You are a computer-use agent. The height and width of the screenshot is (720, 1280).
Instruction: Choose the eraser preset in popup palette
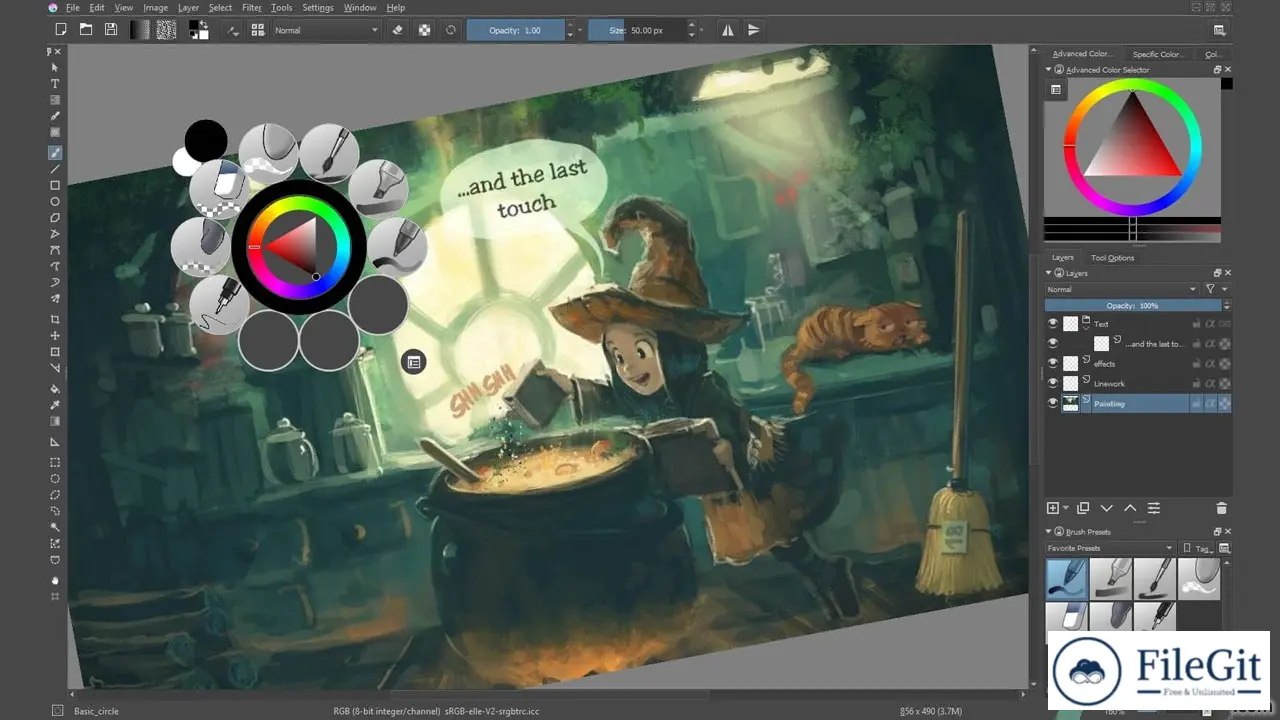(x=219, y=187)
